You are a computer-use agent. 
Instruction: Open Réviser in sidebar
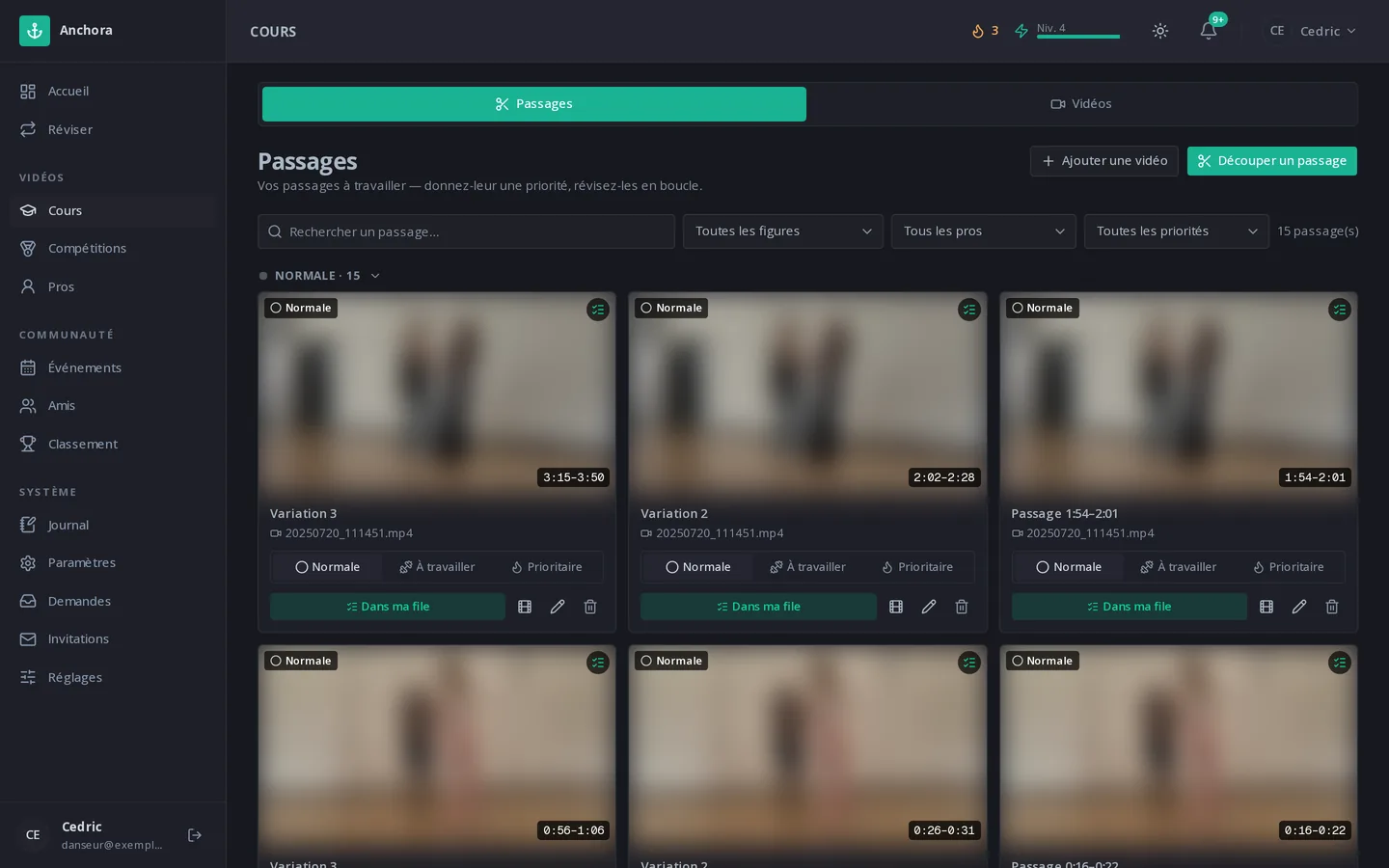pos(113,129)
